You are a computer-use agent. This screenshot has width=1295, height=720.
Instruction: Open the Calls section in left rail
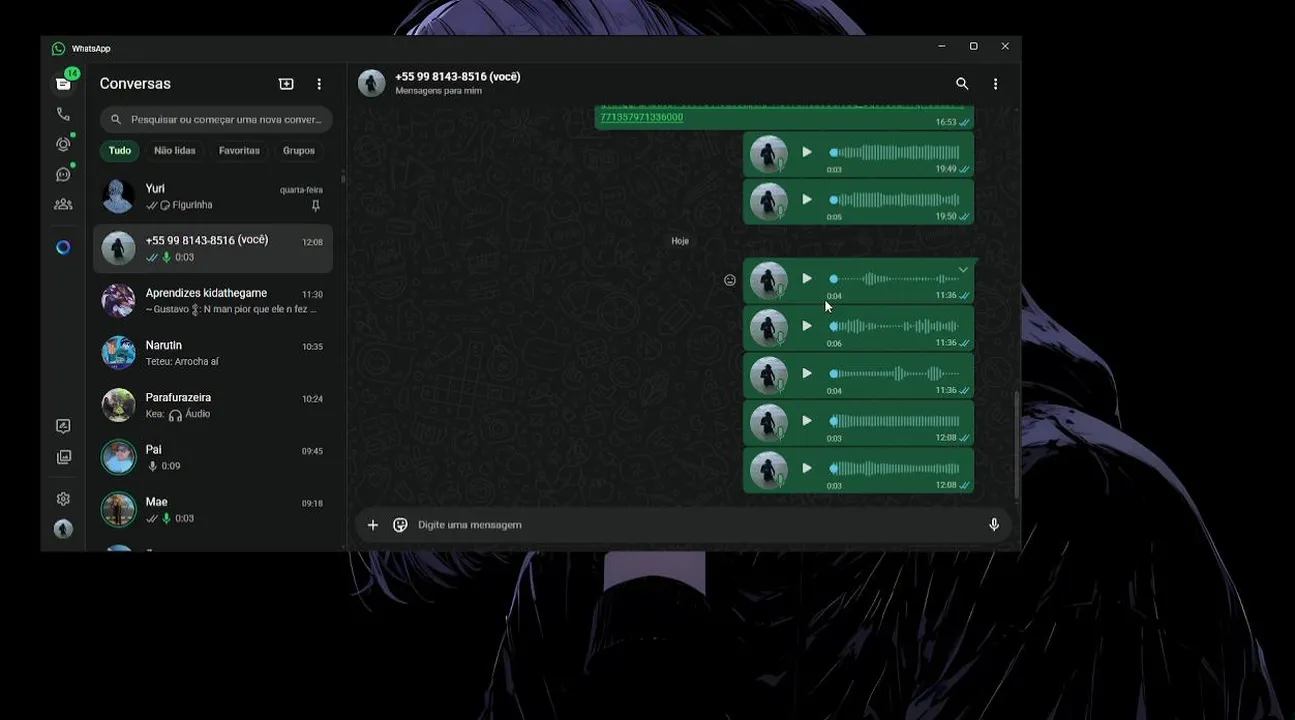(x=63, y=114)
